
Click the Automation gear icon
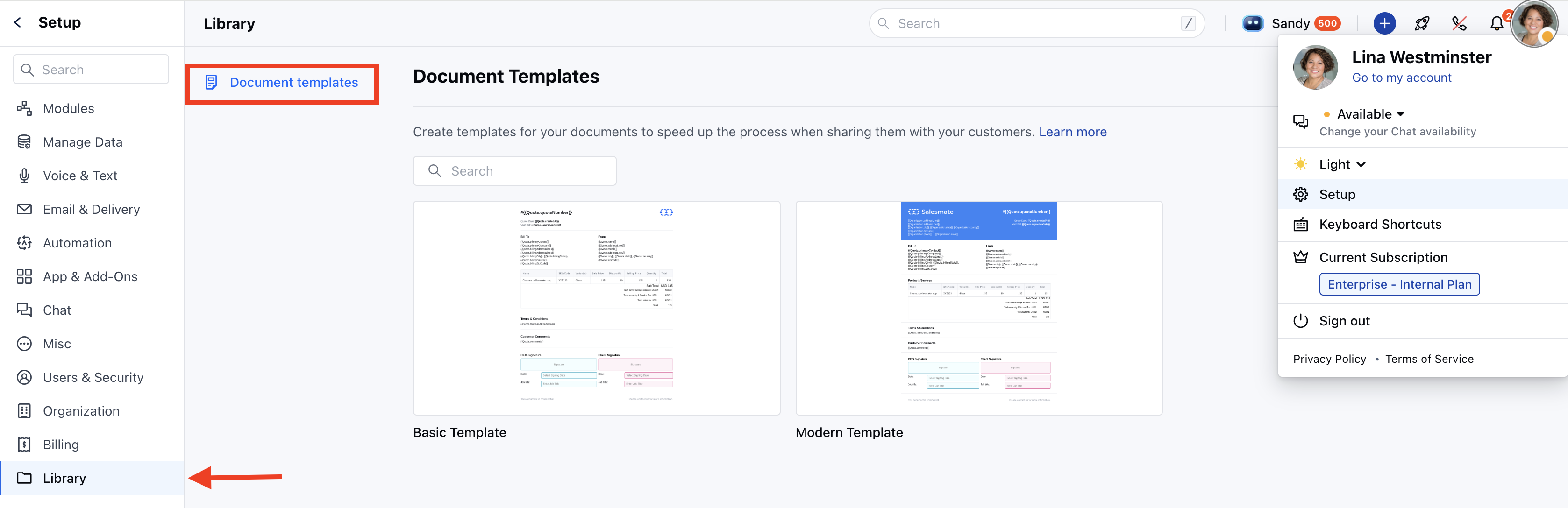pos(24,243)
